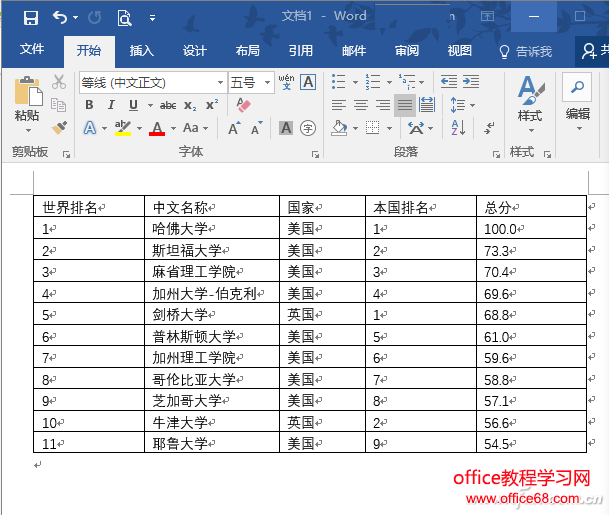Cut selection with the scissors icon
Image resolution: width=609 pixels, height=515 pixels.
click(59, 82)
